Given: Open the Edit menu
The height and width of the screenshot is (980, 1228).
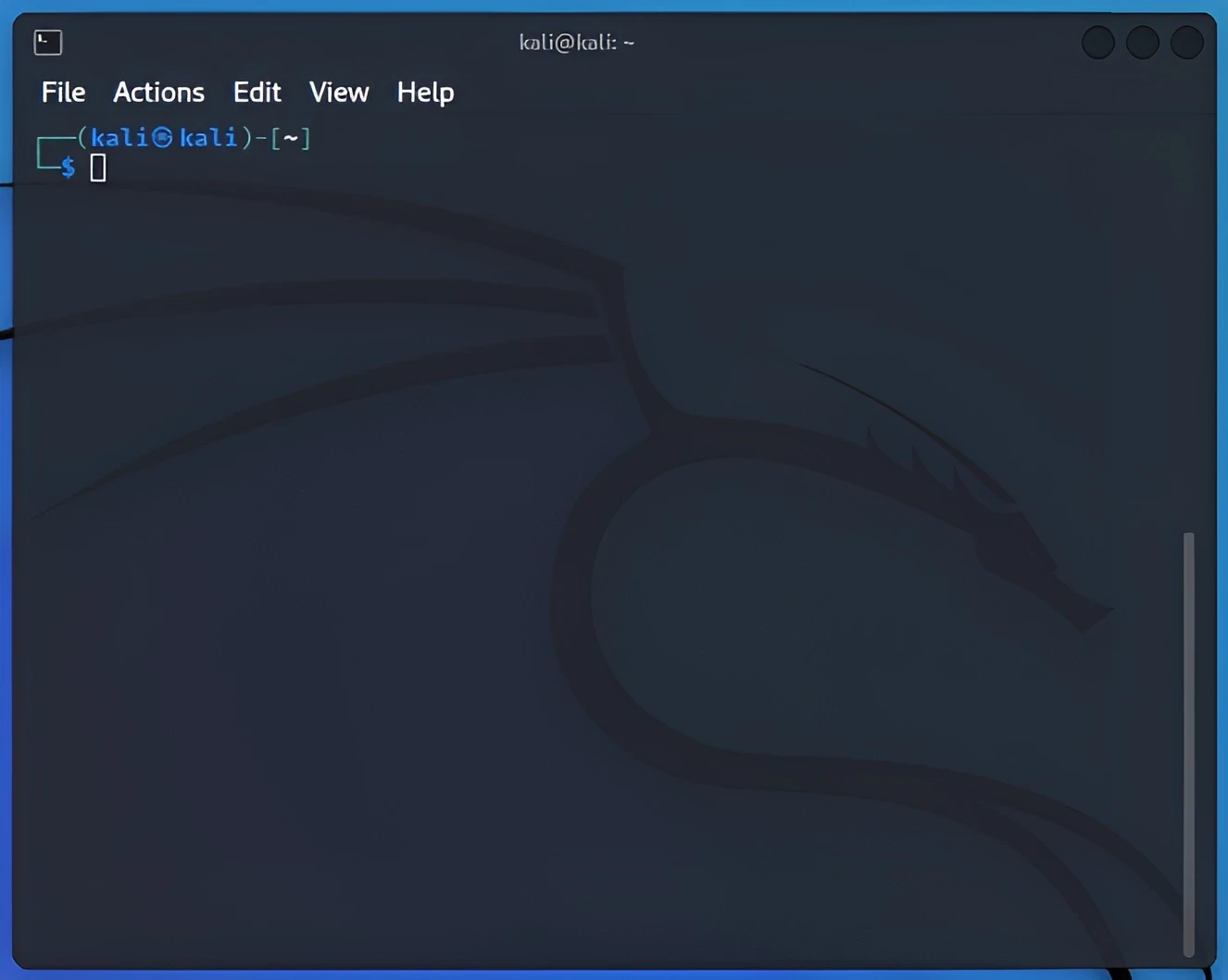Looking at the screenshot, I should [x=257, y=93].
